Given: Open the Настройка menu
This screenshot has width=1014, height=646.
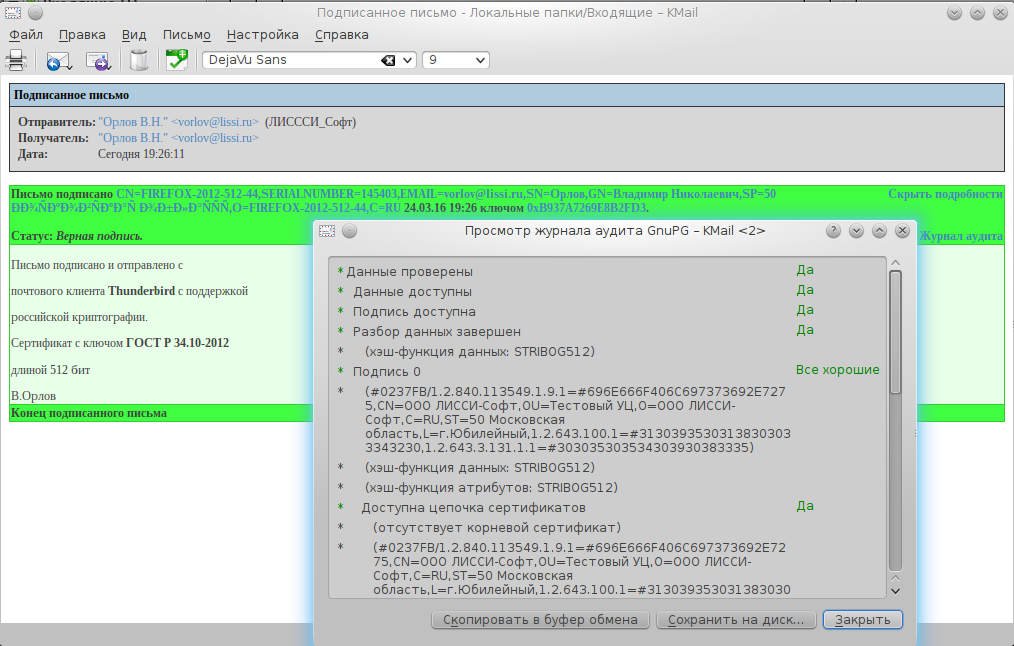Looking at the screenshot, I should pyautogui.click(x=263, y=35).
